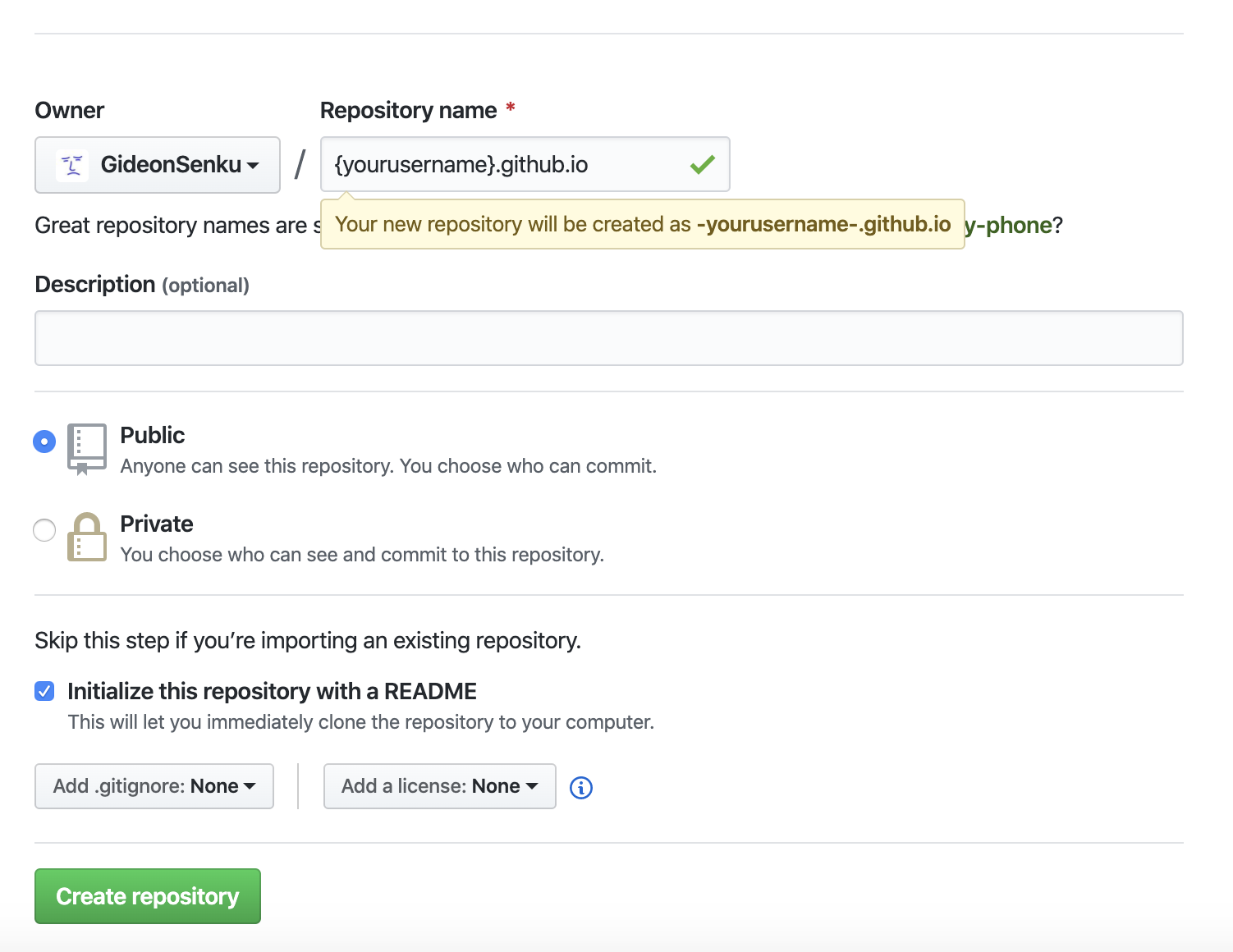Select the Public radio button
The image size is (1233, 952).
[x=44, y=442]
